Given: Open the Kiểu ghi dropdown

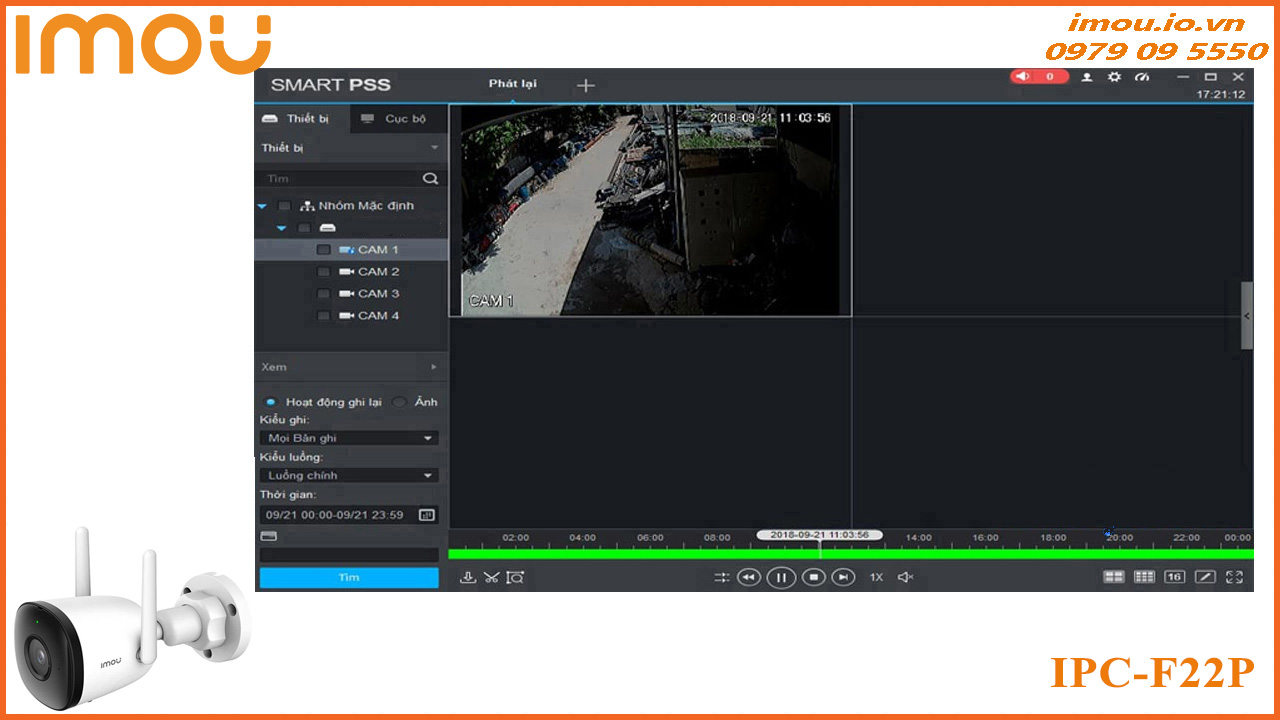Looking at the screenshot, I should click(348, 437).
